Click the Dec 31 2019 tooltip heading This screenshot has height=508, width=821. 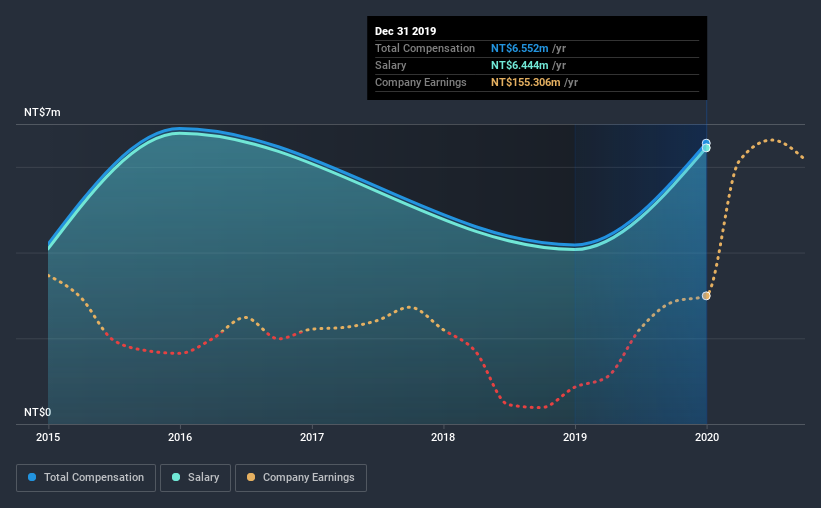click(405, 31)
